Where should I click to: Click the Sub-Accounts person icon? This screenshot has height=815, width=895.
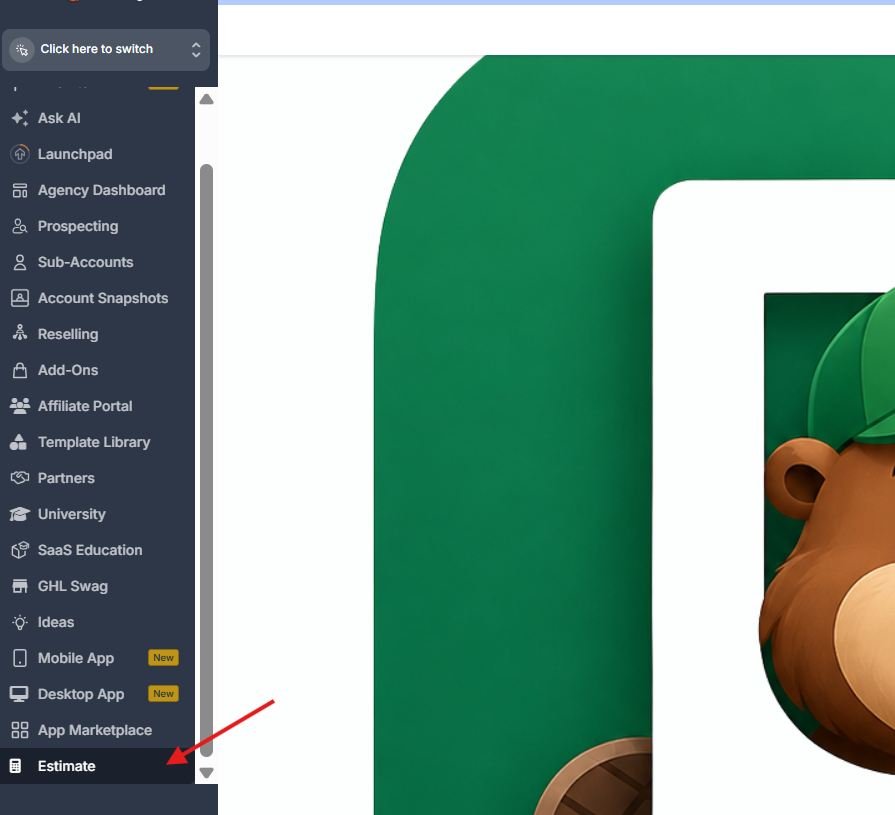point(20,262)
